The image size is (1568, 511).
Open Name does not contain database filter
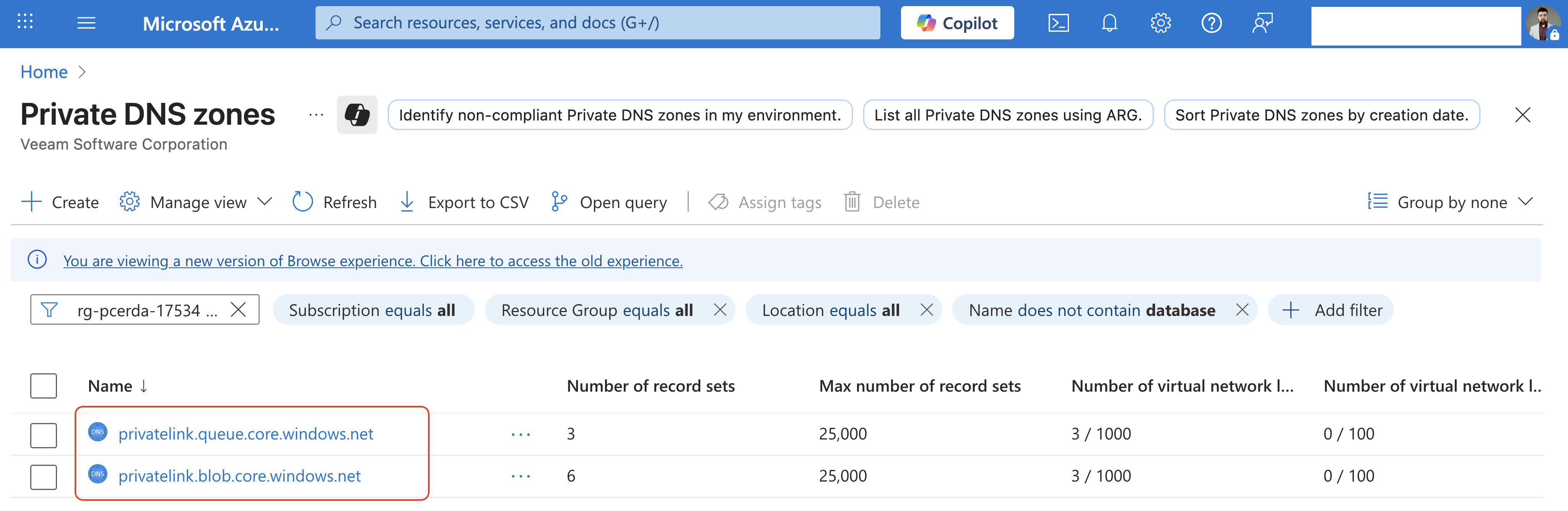point(1092,310)
